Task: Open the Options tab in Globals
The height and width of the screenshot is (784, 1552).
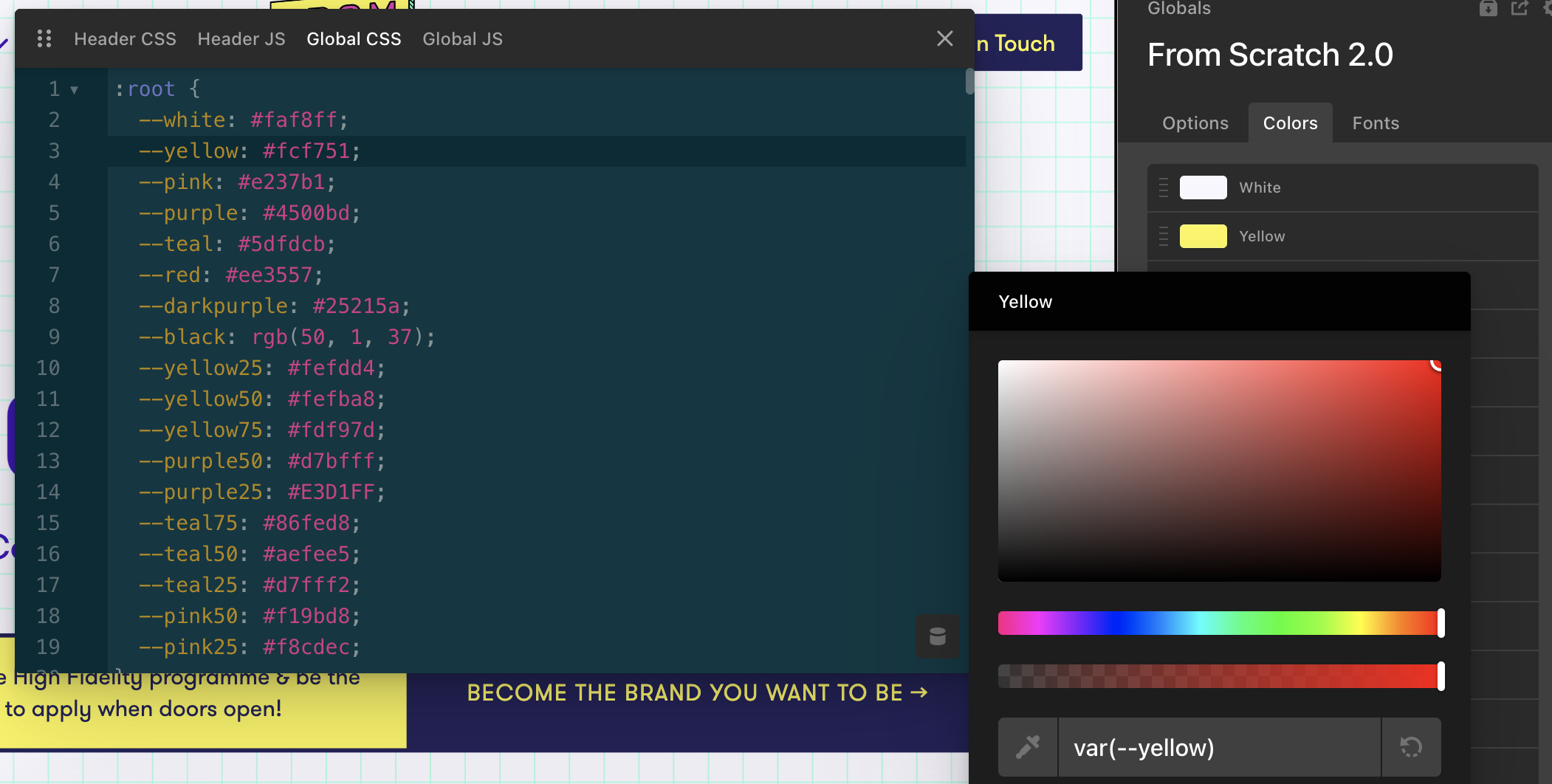Action: click(1195, 123)
